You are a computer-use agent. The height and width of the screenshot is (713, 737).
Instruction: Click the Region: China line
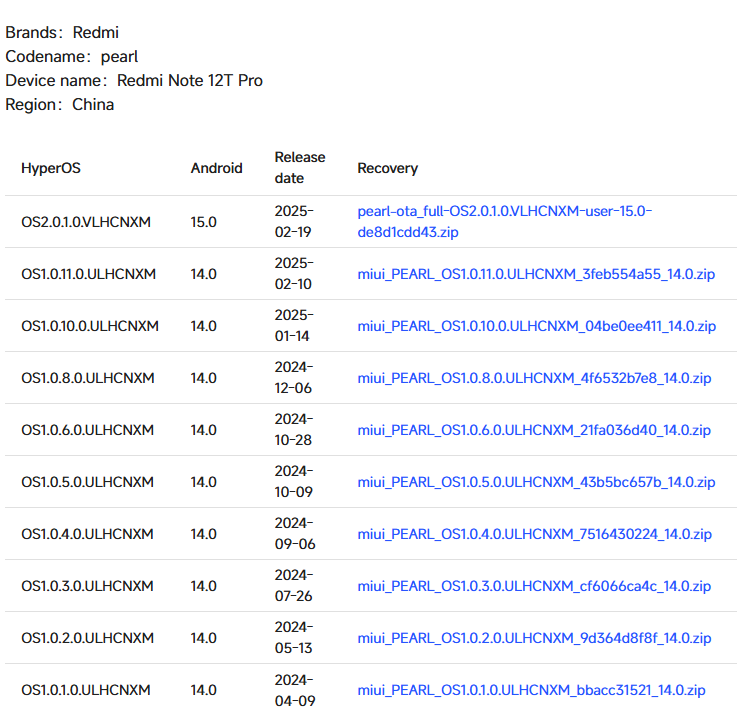point(60,104)
